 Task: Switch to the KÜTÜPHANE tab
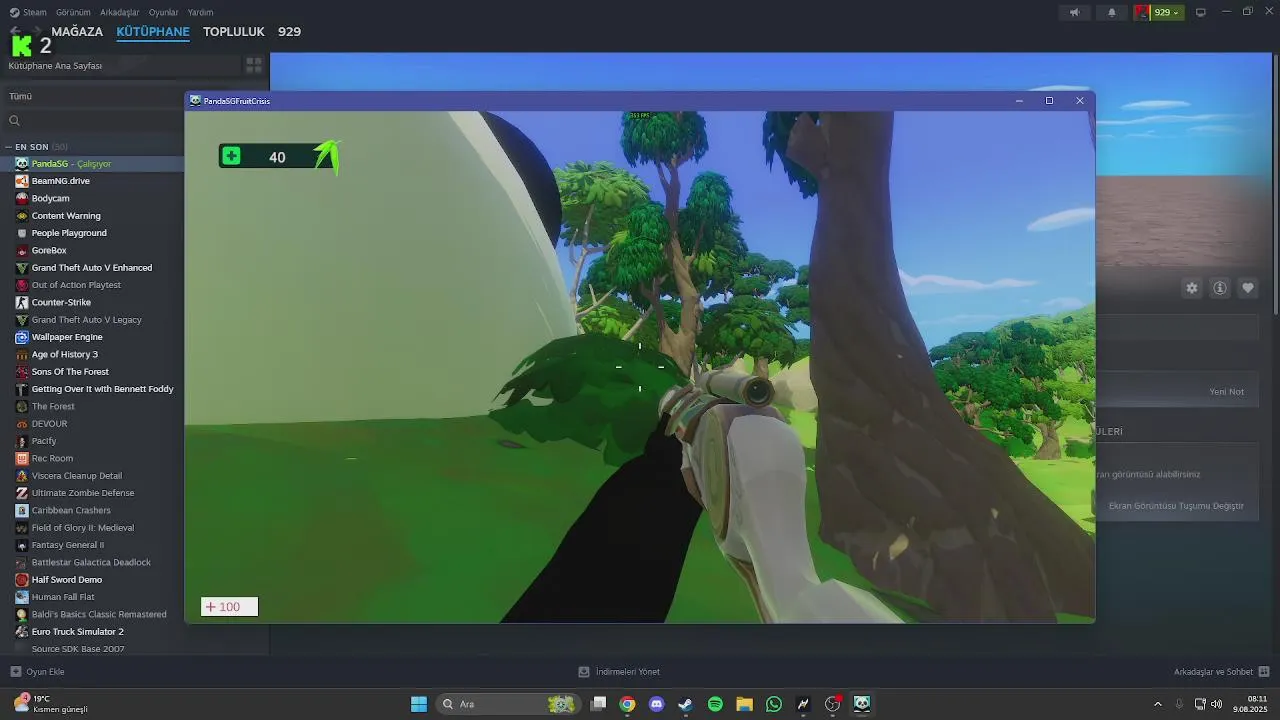click(x=153, y=32)
